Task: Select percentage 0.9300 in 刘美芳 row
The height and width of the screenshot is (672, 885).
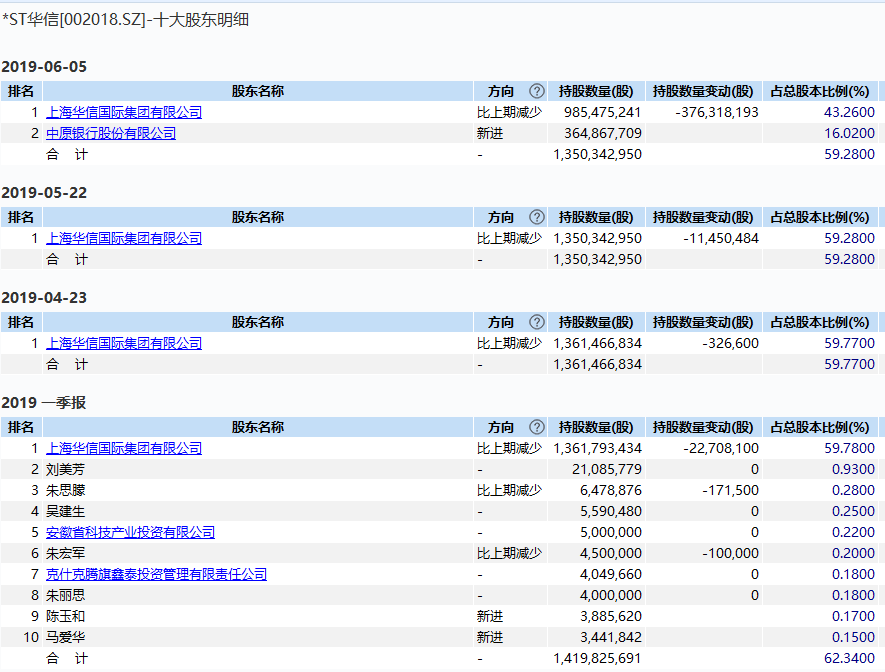Action: coord(853,469)
